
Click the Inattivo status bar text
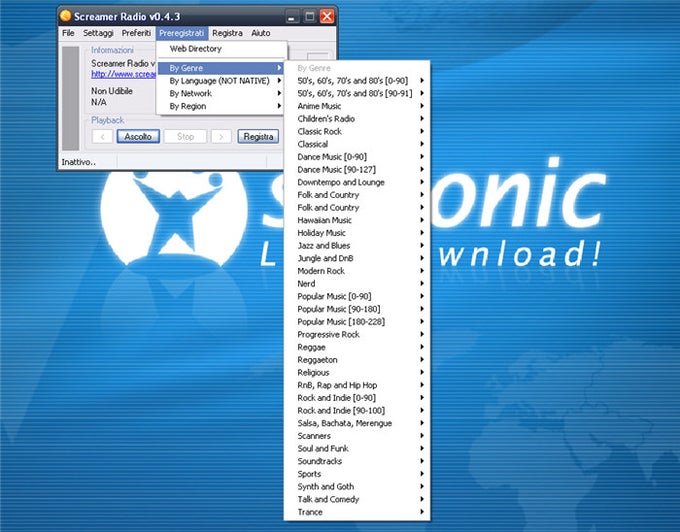point(78,162)
